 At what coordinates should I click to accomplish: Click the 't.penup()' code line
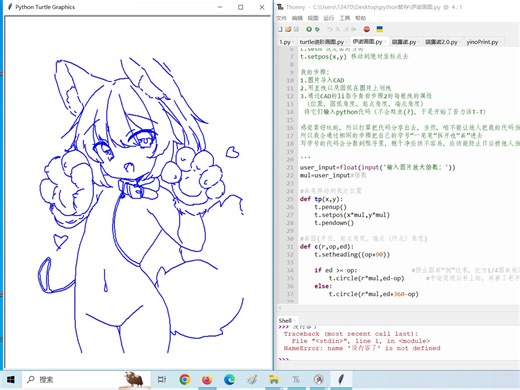click(330, 207)
